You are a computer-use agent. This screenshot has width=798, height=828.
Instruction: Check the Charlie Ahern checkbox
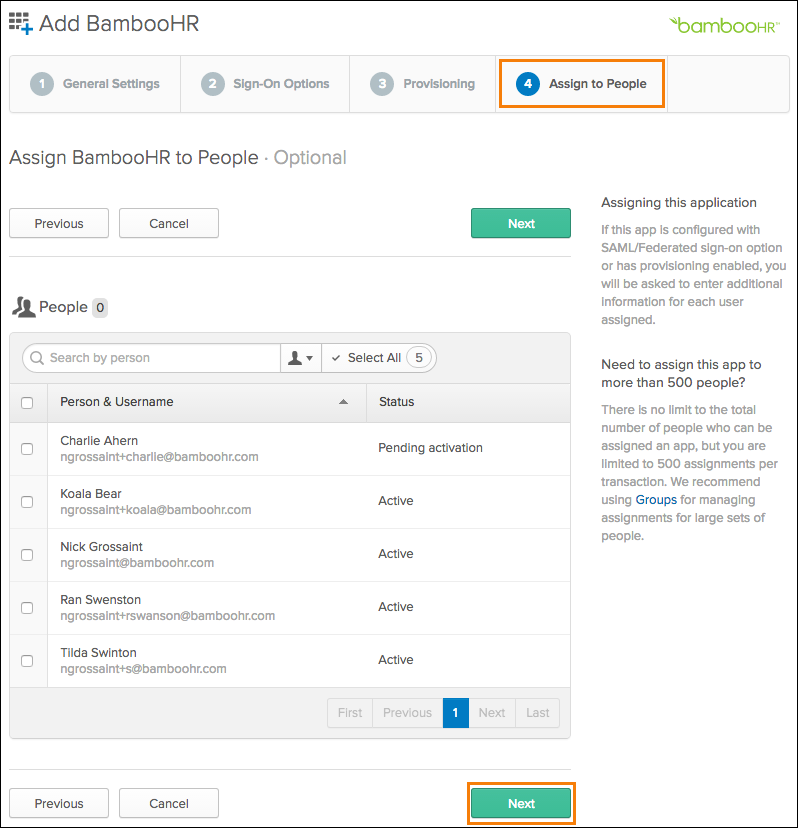tap(27, 449)
